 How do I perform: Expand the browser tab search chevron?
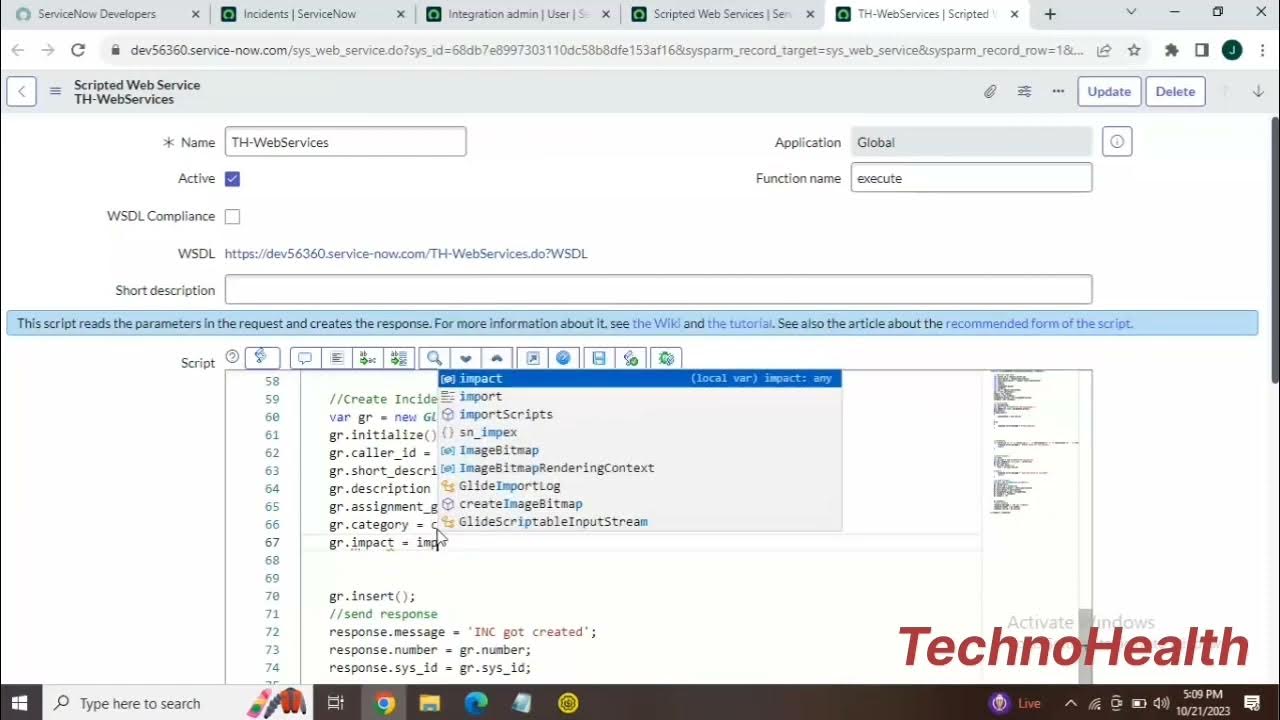click(x=1131, y=13)
